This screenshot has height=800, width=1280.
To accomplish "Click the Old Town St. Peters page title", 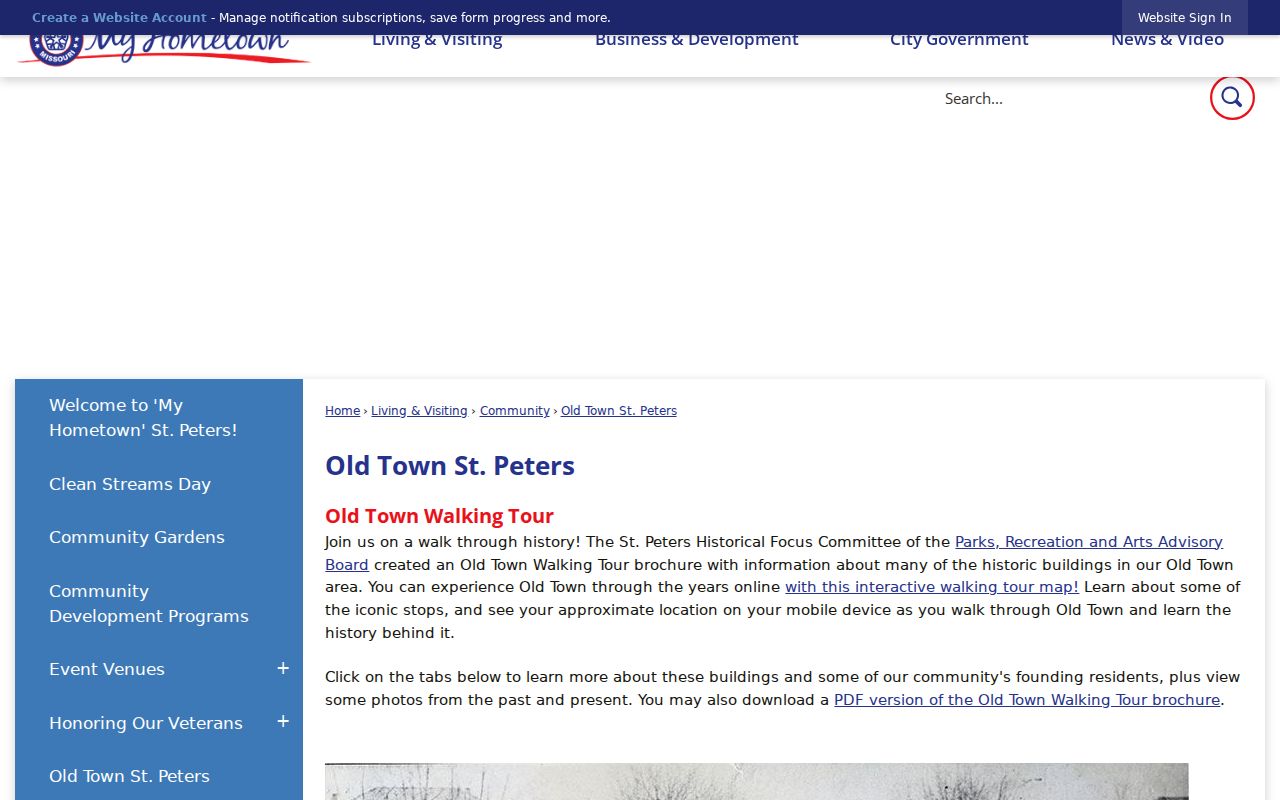I will (450, 466).
